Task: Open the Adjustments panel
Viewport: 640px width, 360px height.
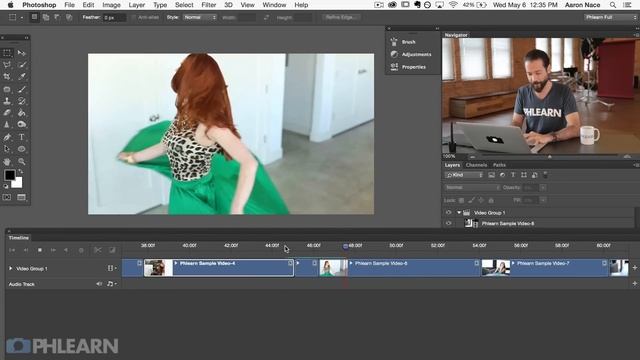Action: coord(411,54)
